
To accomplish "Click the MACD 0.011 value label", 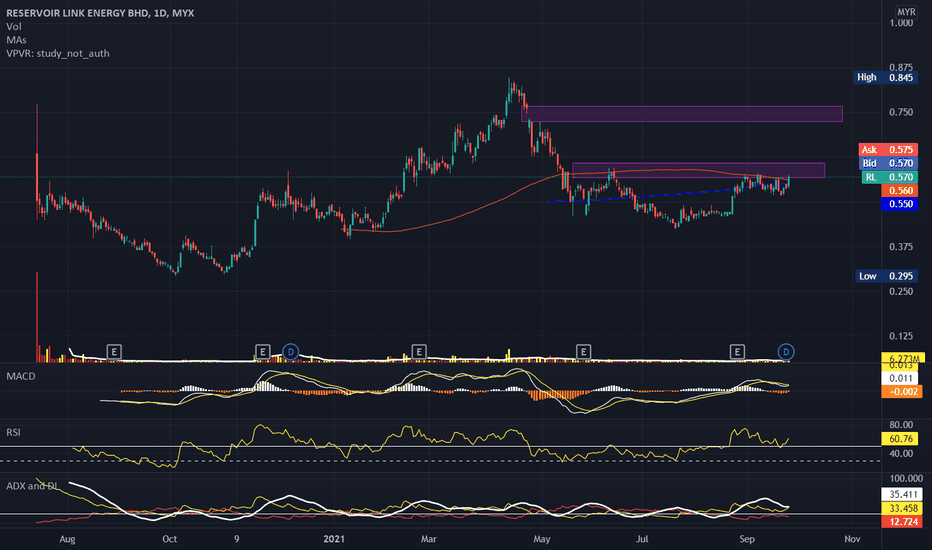I will (x=900, y=379).
